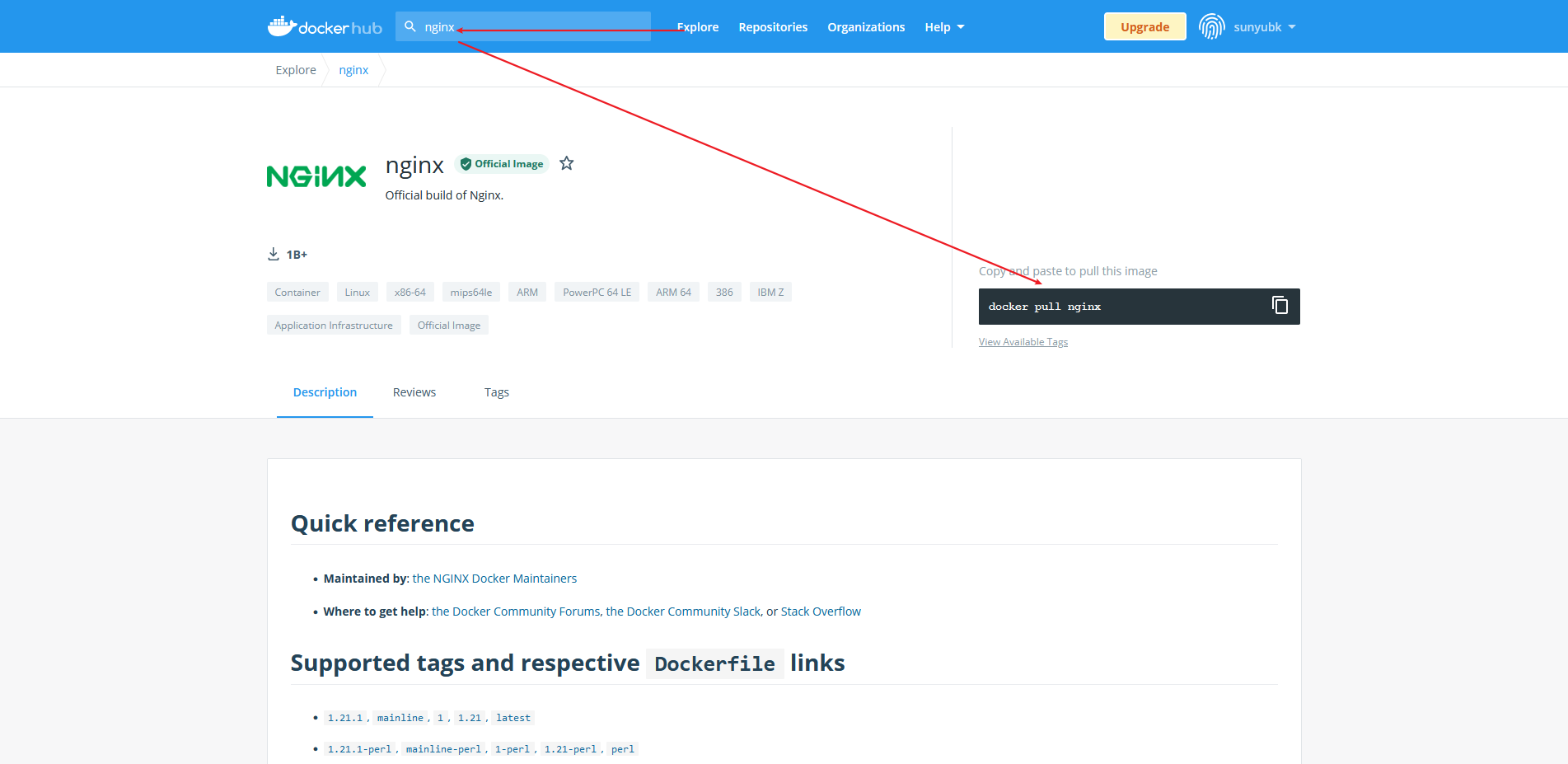
Task: Go to the Organizations page
Action: (866, 27)
